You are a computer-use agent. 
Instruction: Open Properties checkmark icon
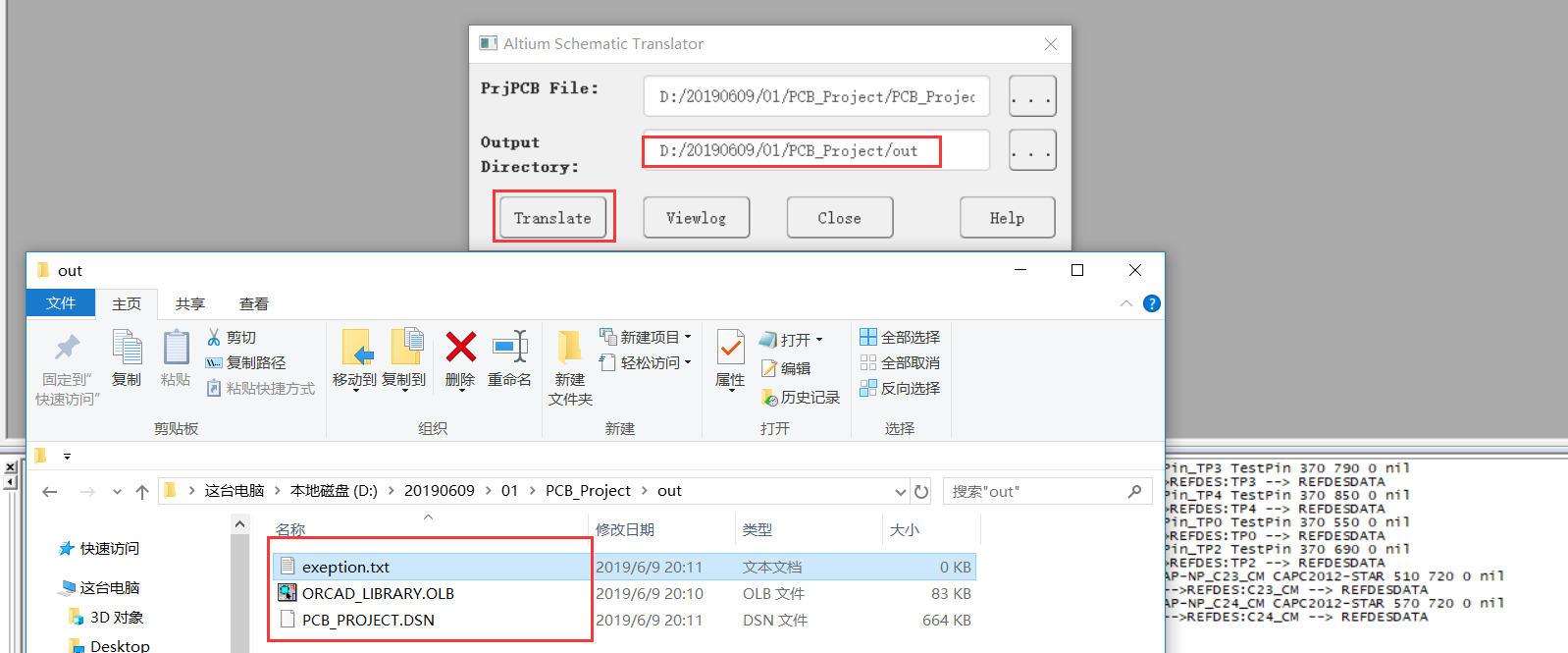(x=730, y=348)
